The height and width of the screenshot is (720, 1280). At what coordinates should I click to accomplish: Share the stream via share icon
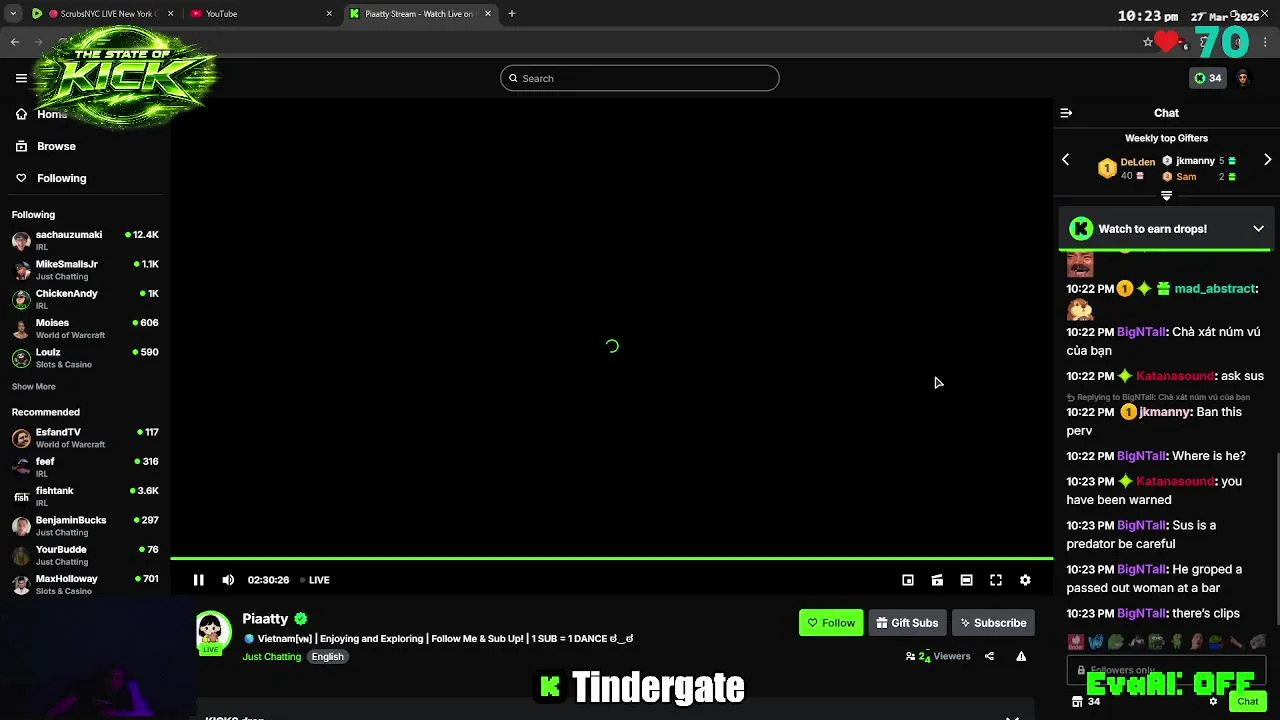pos(989,656)
